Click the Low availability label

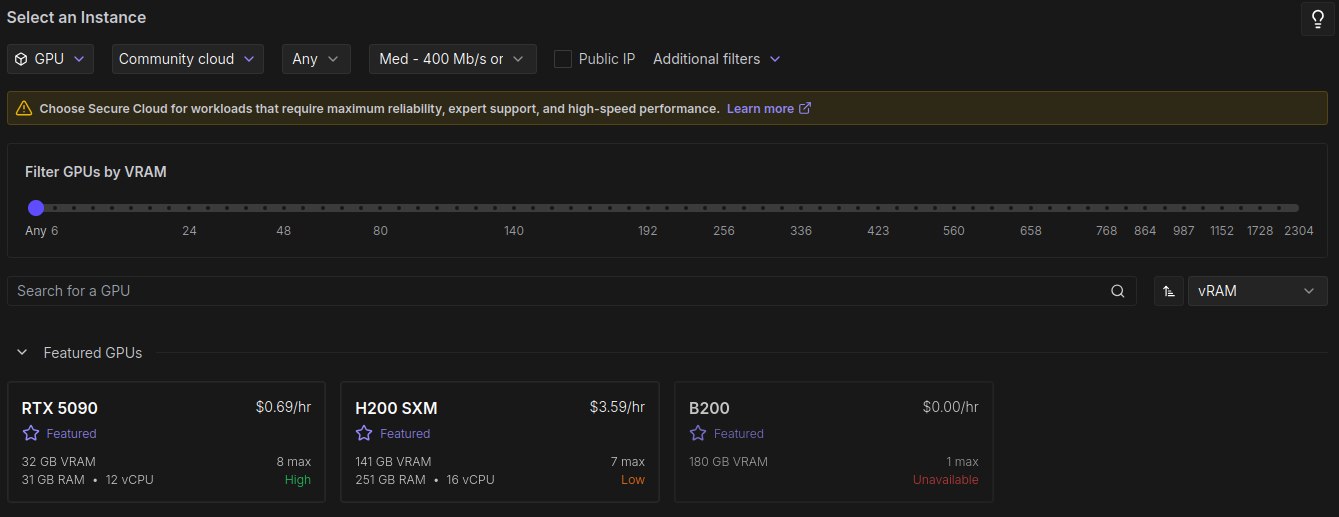pos(633,480)
